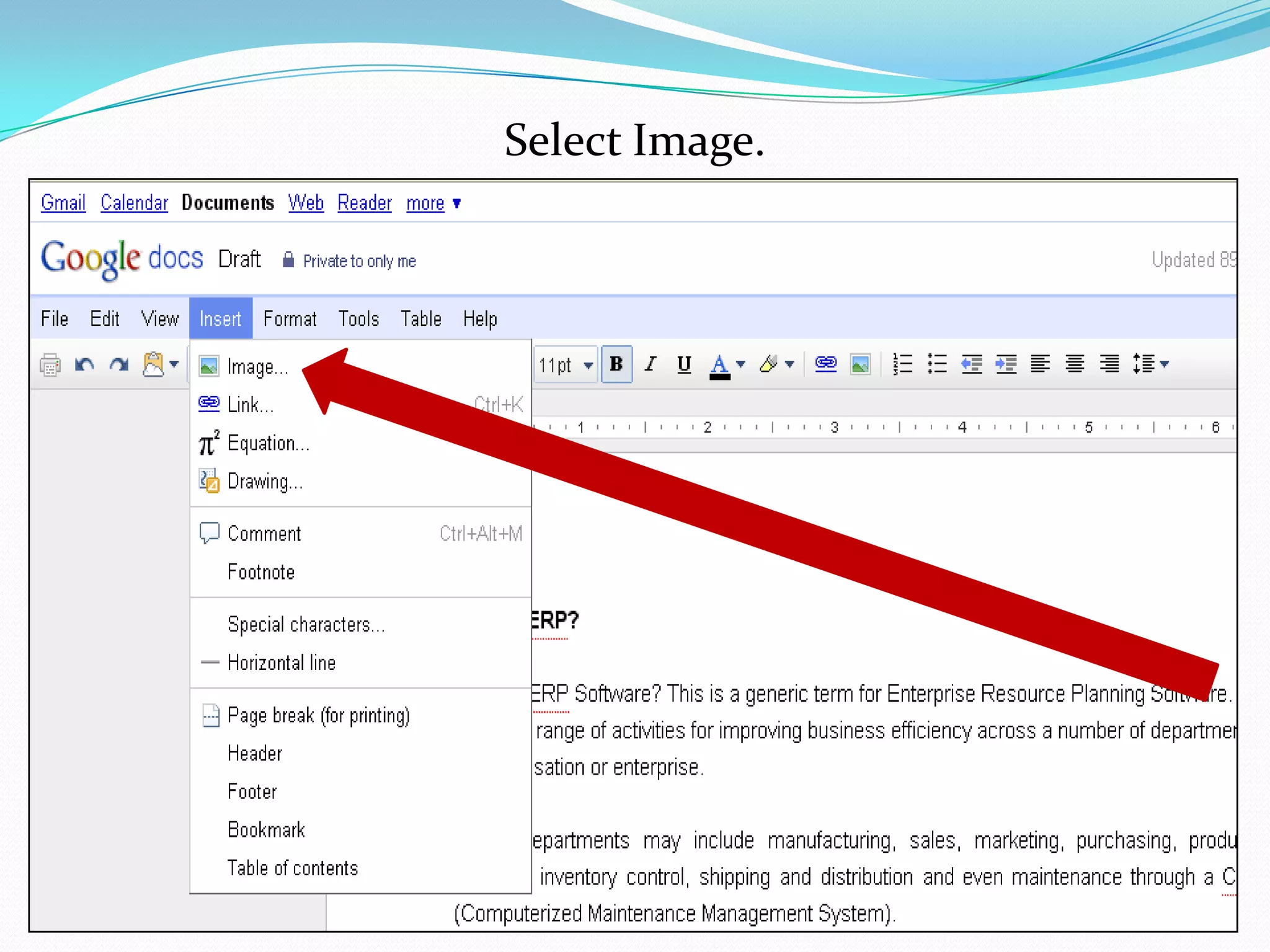Choose Bookmark from Insert menu
Viewport: 1270px width, 952px height.
(x=361, y=830)
